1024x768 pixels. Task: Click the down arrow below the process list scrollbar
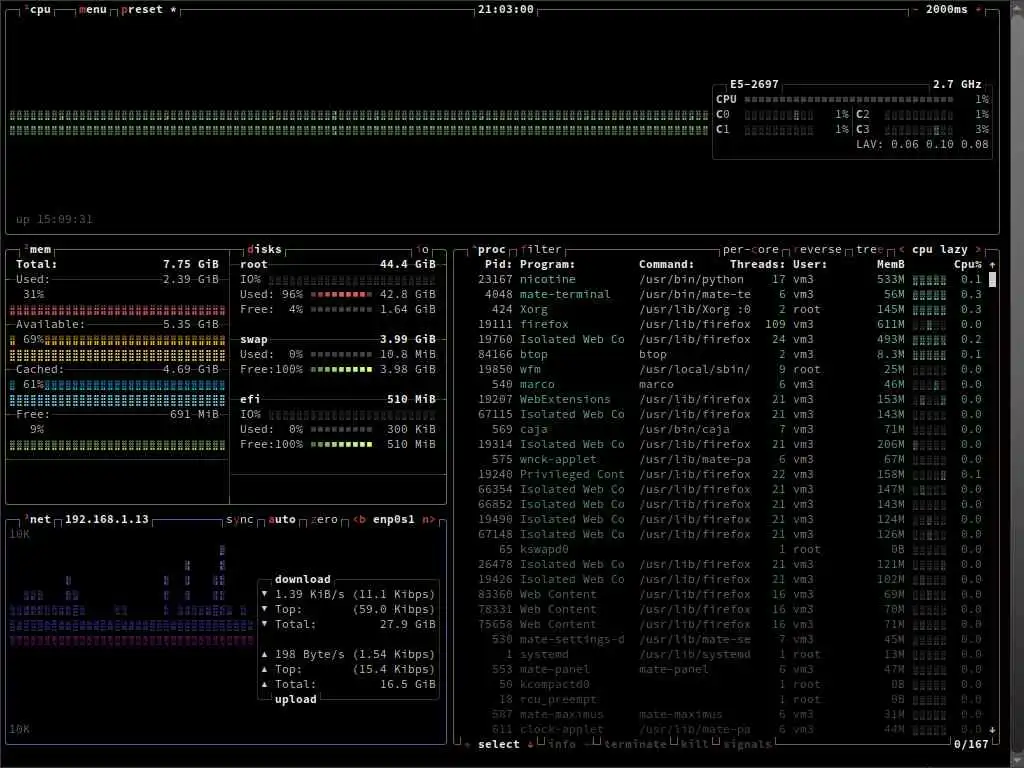(x=993, y=729)
